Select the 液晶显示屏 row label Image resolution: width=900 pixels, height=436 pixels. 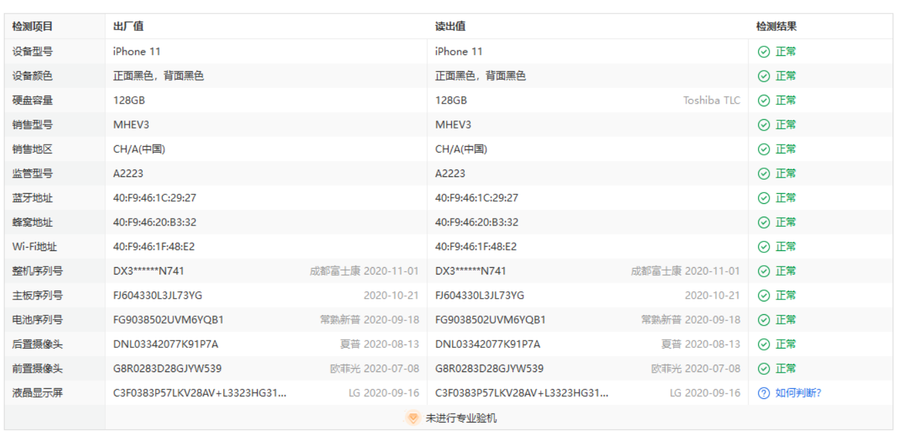[38, 393]
